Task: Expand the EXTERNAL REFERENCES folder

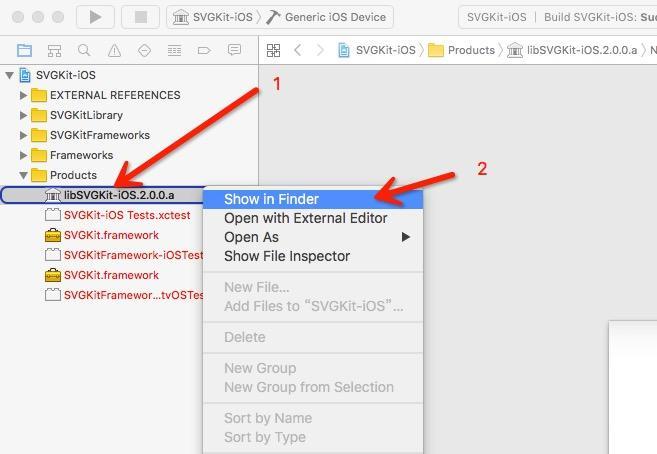Action: pyautogui.click(x=24, y=95)
